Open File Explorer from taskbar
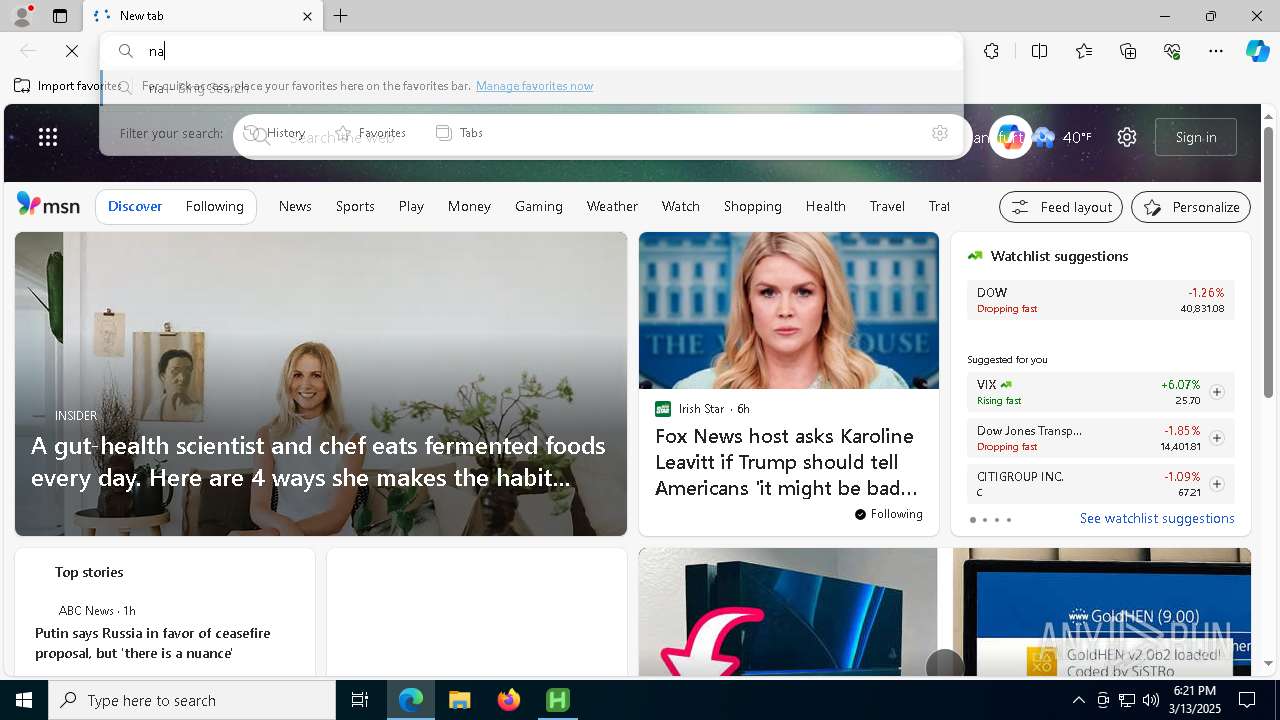1280x720 pixels. click(x=459, y=700)
